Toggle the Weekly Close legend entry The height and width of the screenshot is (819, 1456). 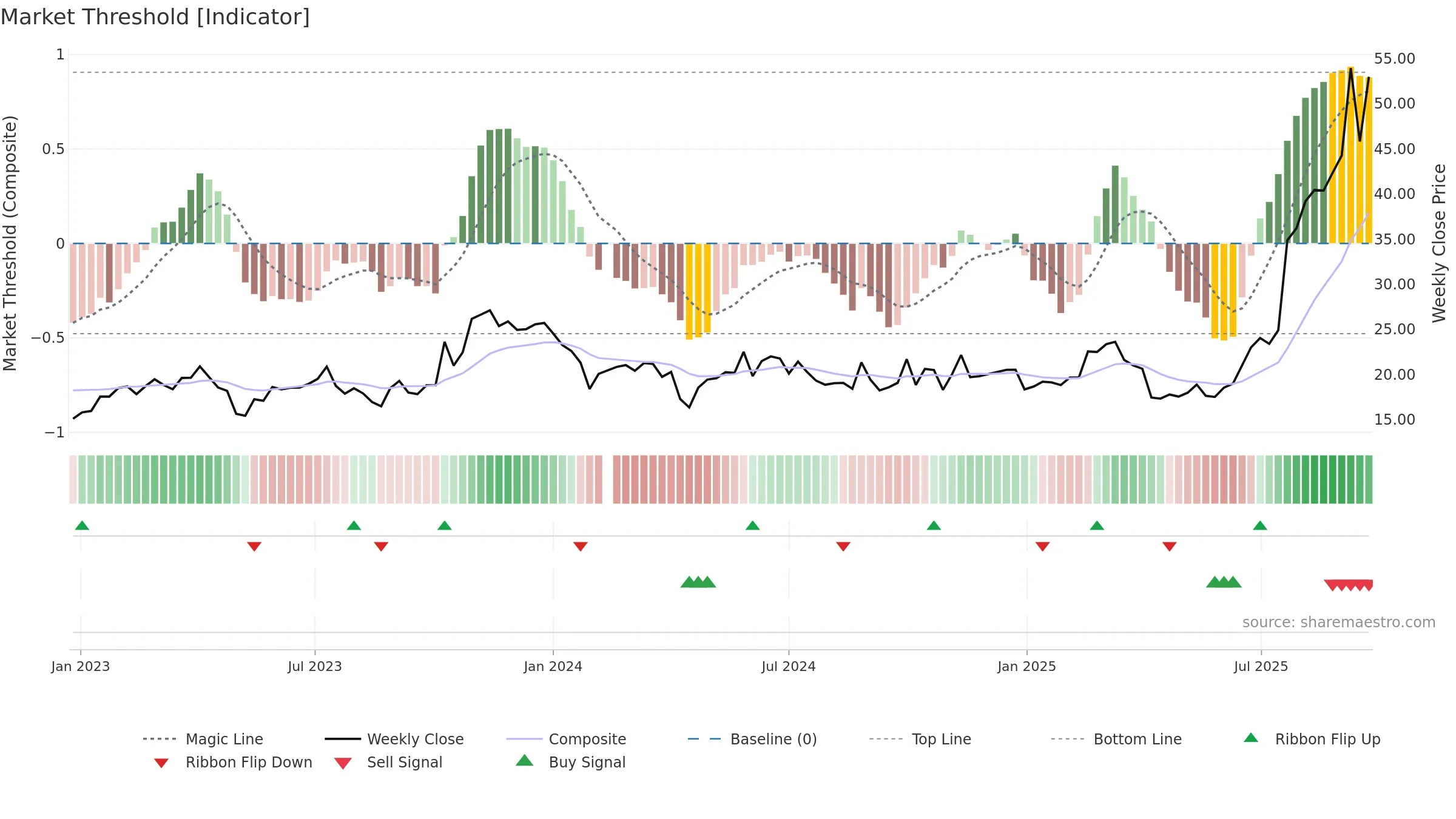(x=394, y=739)
